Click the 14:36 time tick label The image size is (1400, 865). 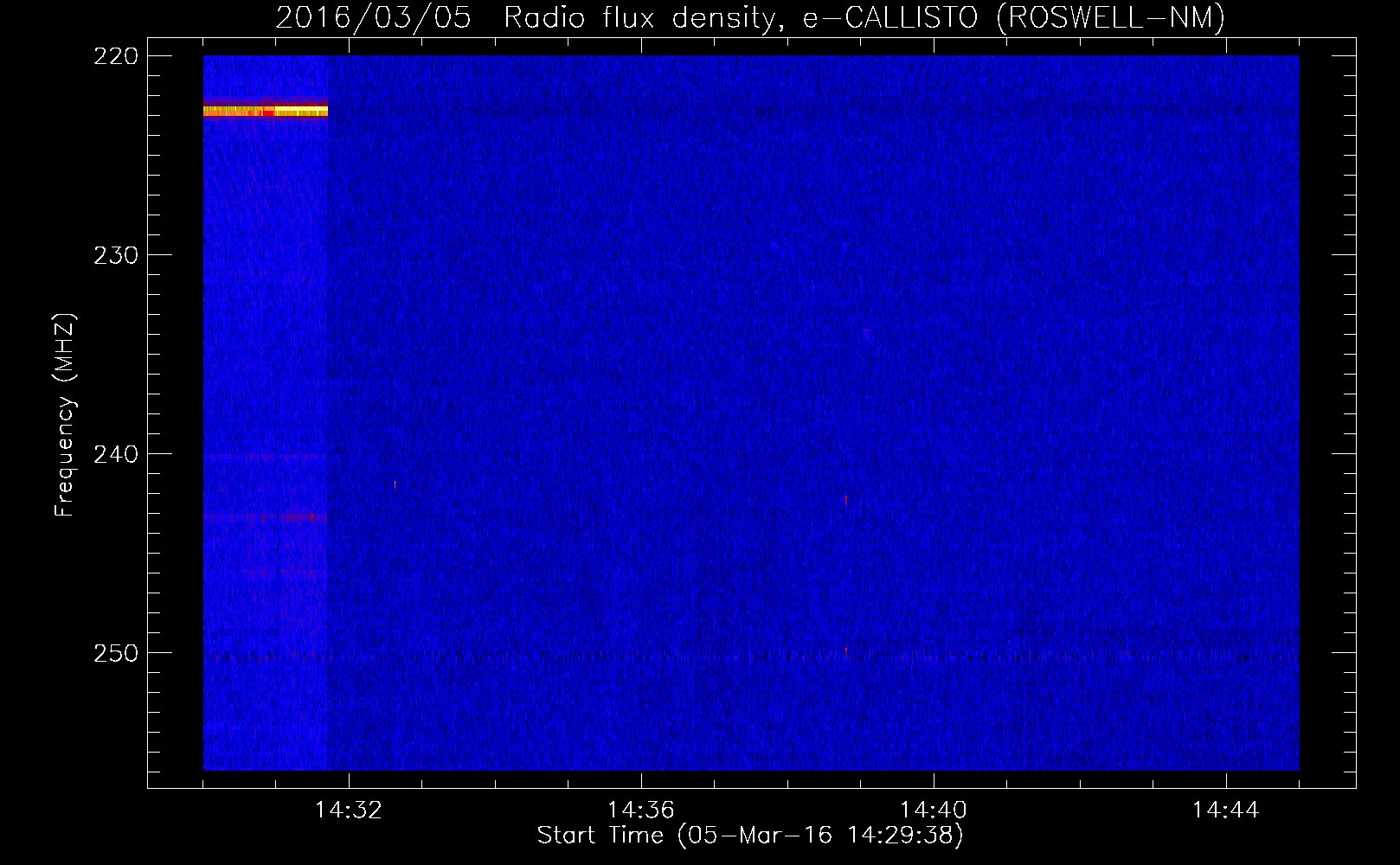[640, 810]
